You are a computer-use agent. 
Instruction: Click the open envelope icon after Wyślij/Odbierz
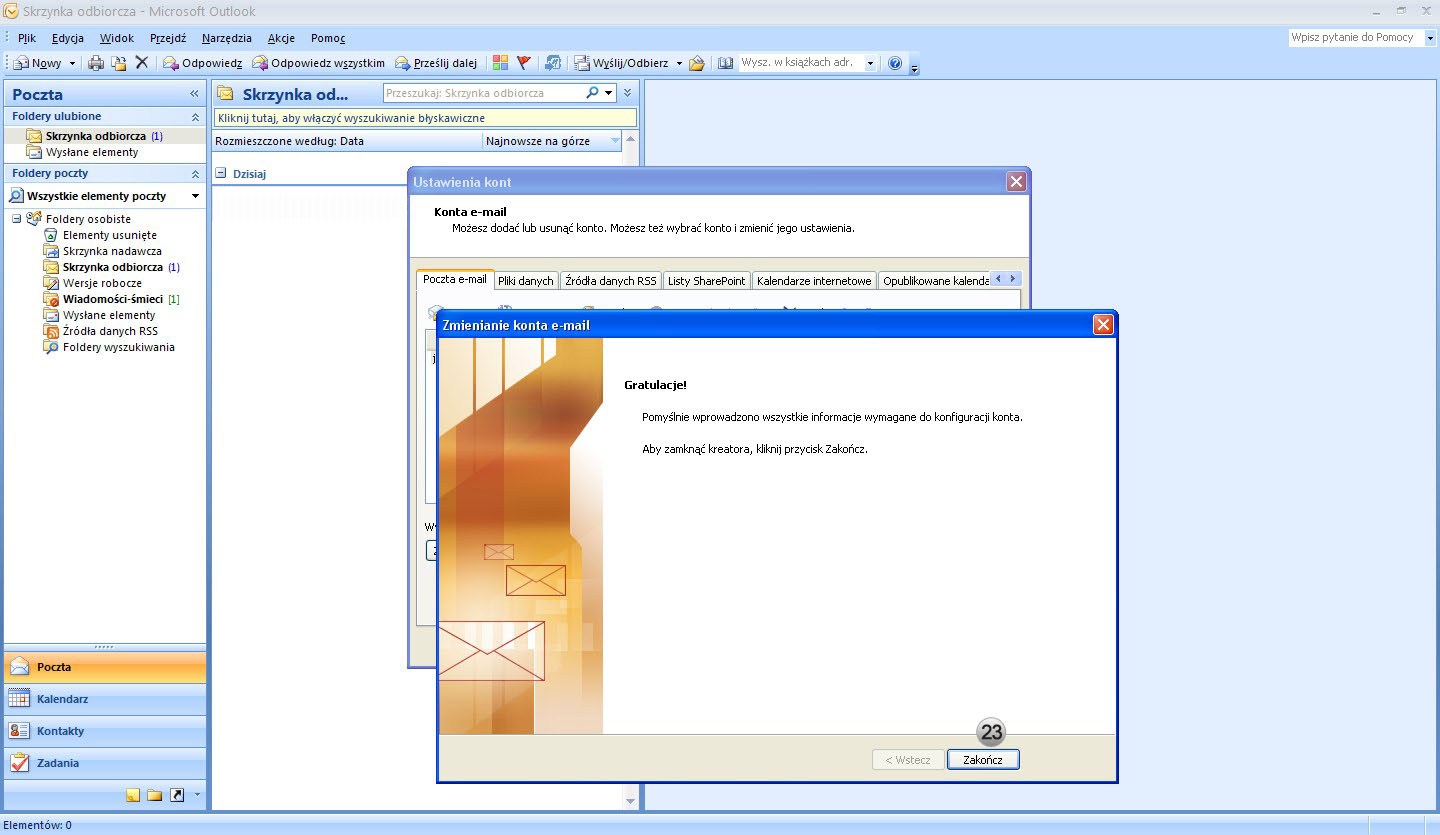(x=697, y=63)
